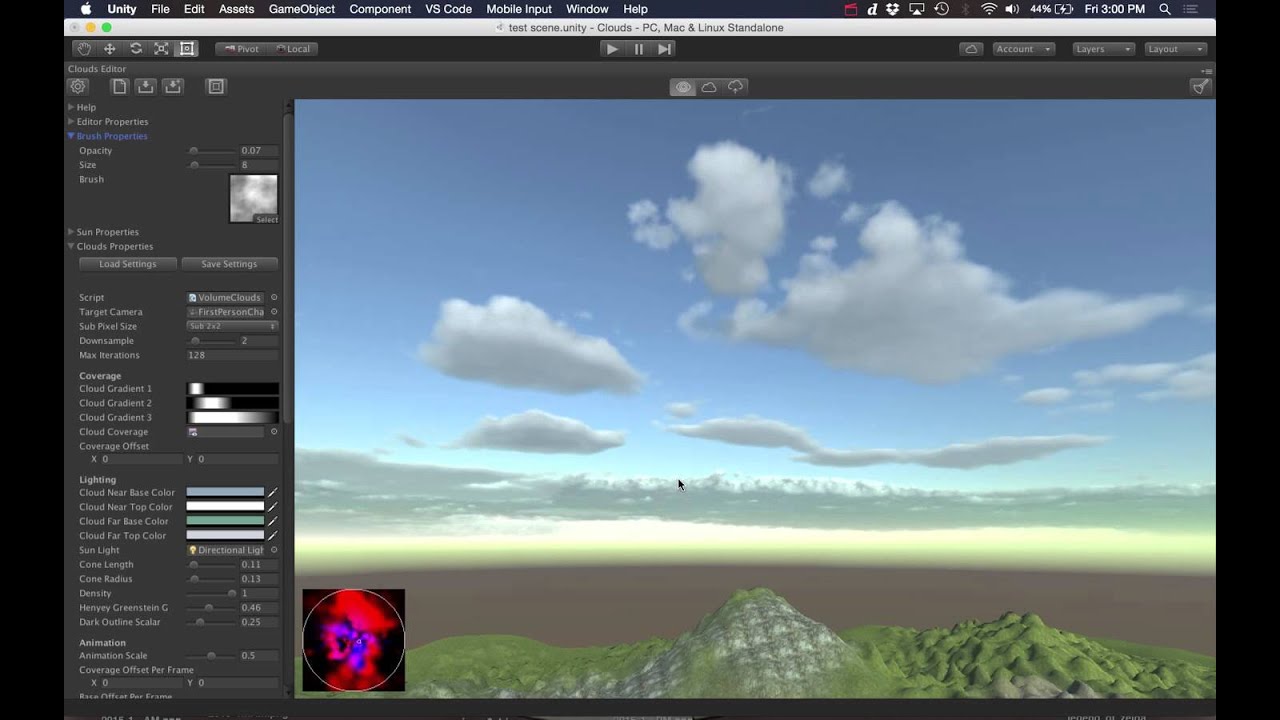Click the Opacity slider handle

(x=193, y=151)
